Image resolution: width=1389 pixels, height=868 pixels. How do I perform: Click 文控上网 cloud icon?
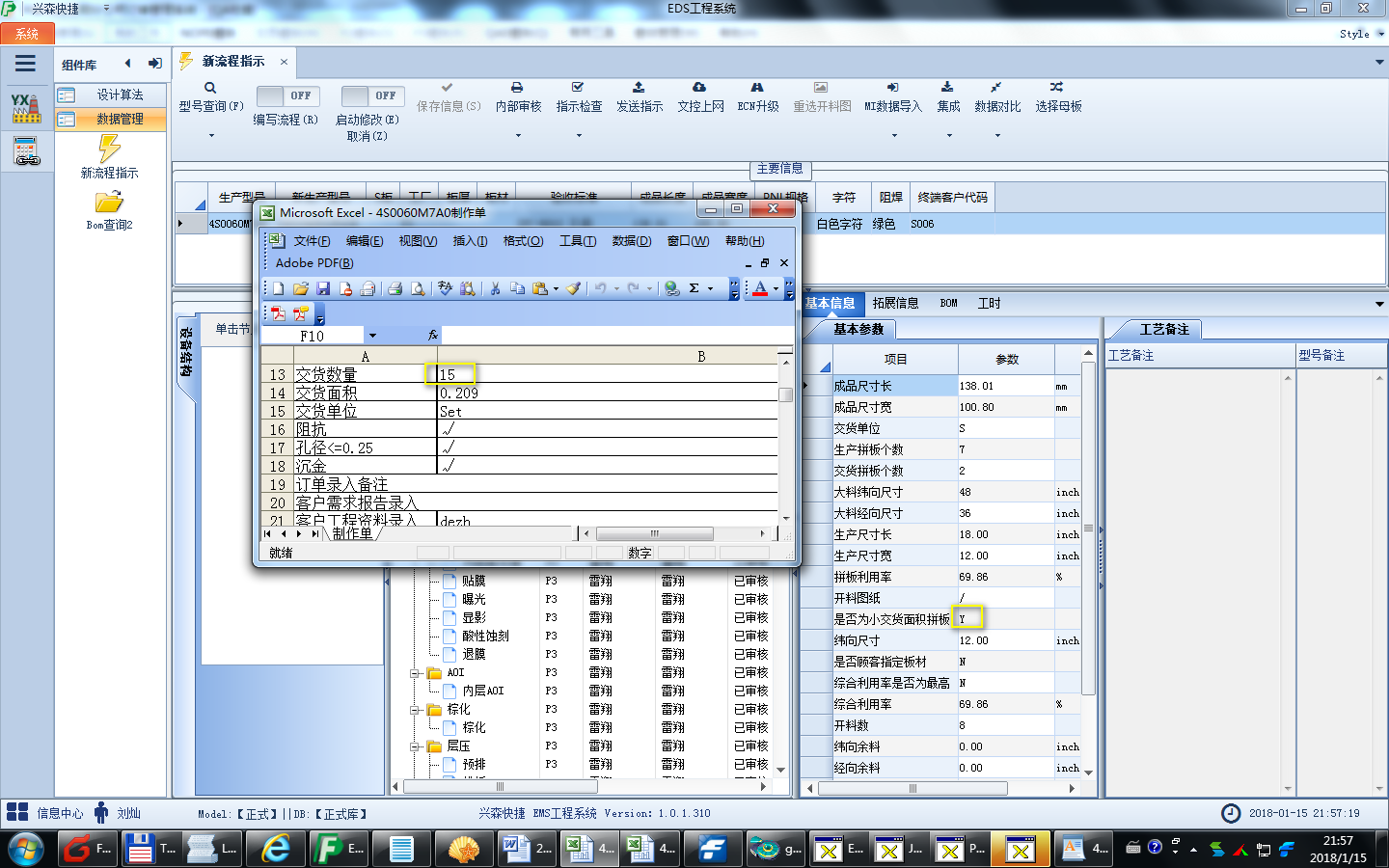(699, 87)
